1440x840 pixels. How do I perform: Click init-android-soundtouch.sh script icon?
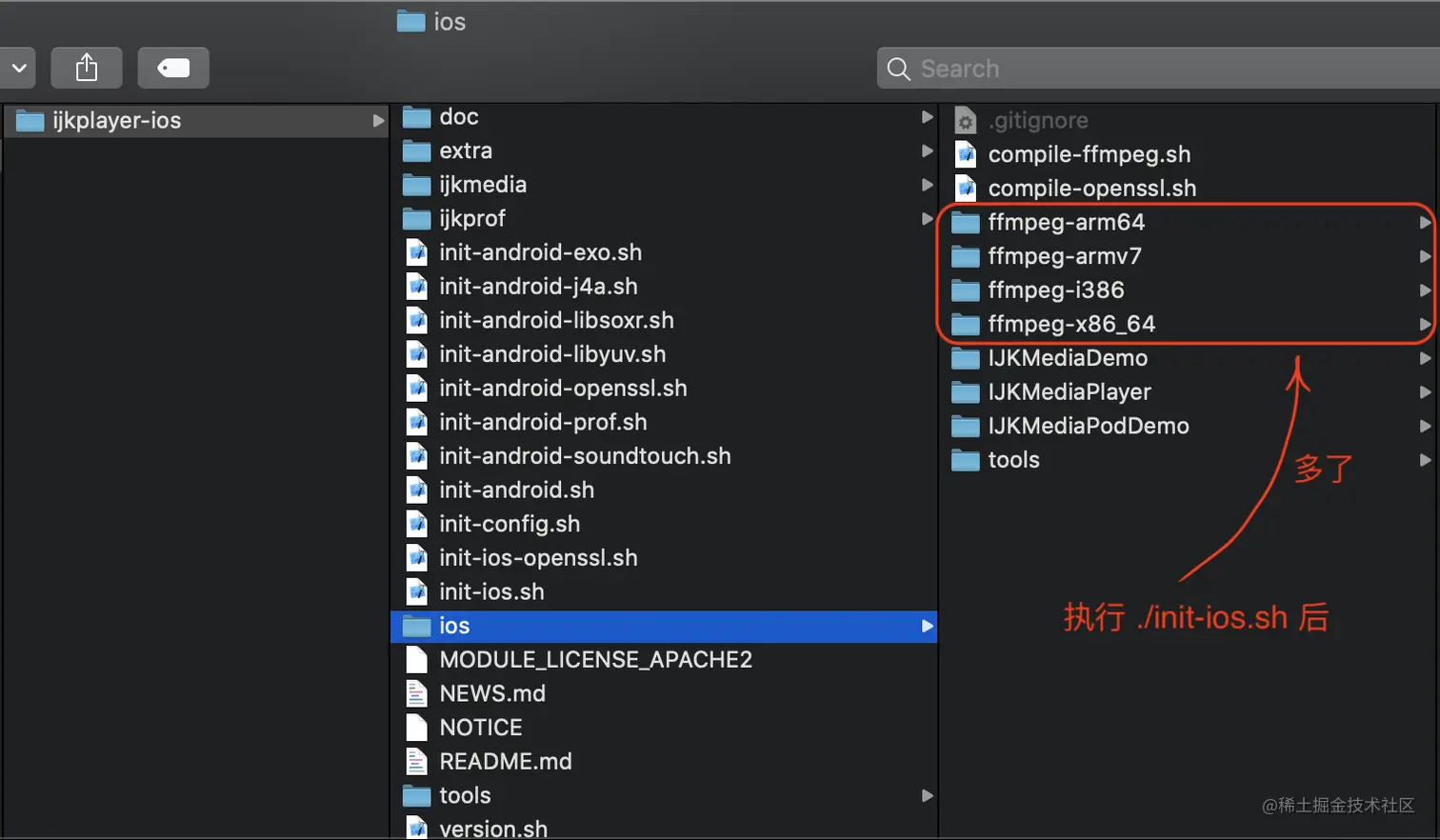pos(416,456)
